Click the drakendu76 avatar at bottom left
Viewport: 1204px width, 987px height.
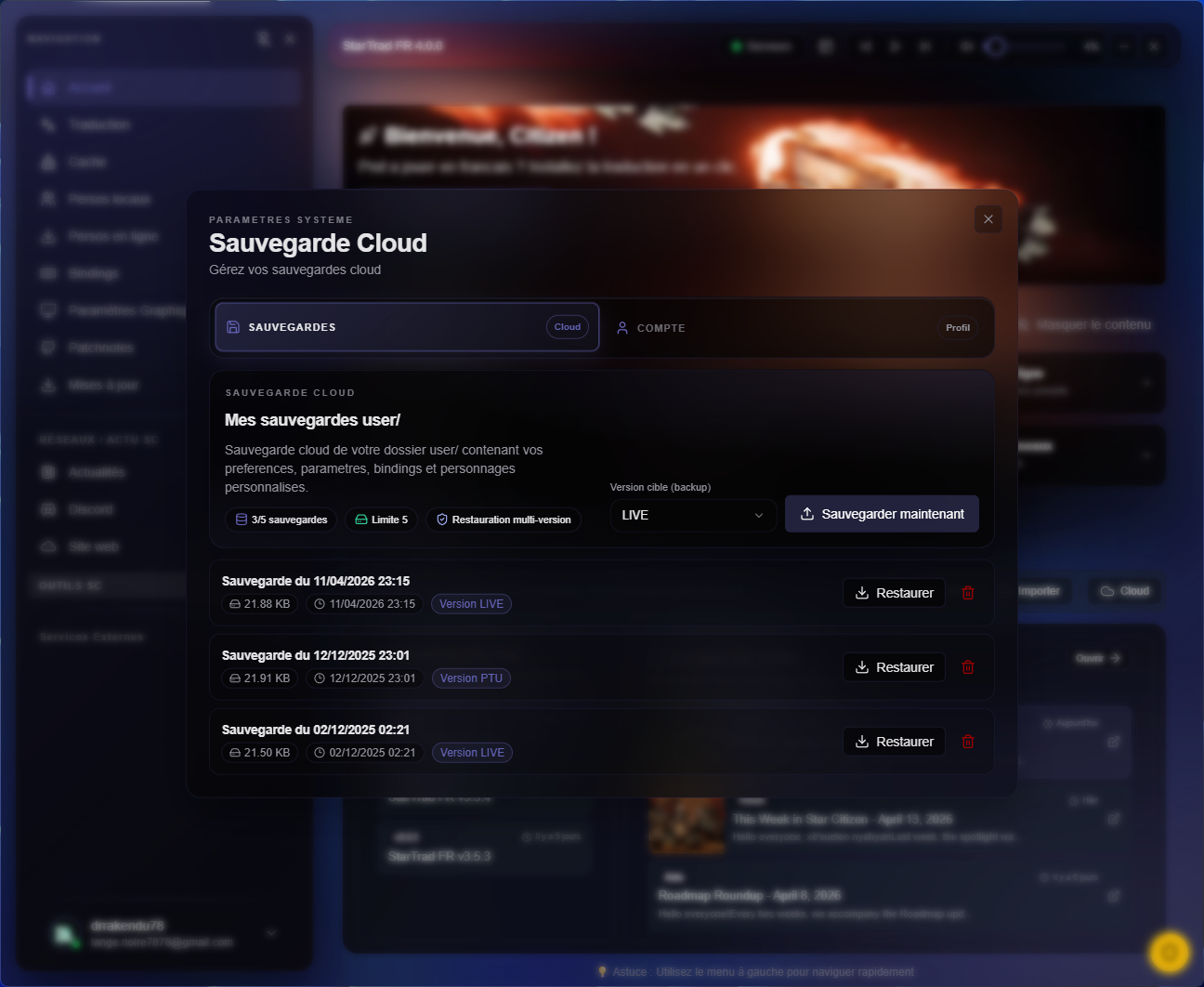point(66,933)
